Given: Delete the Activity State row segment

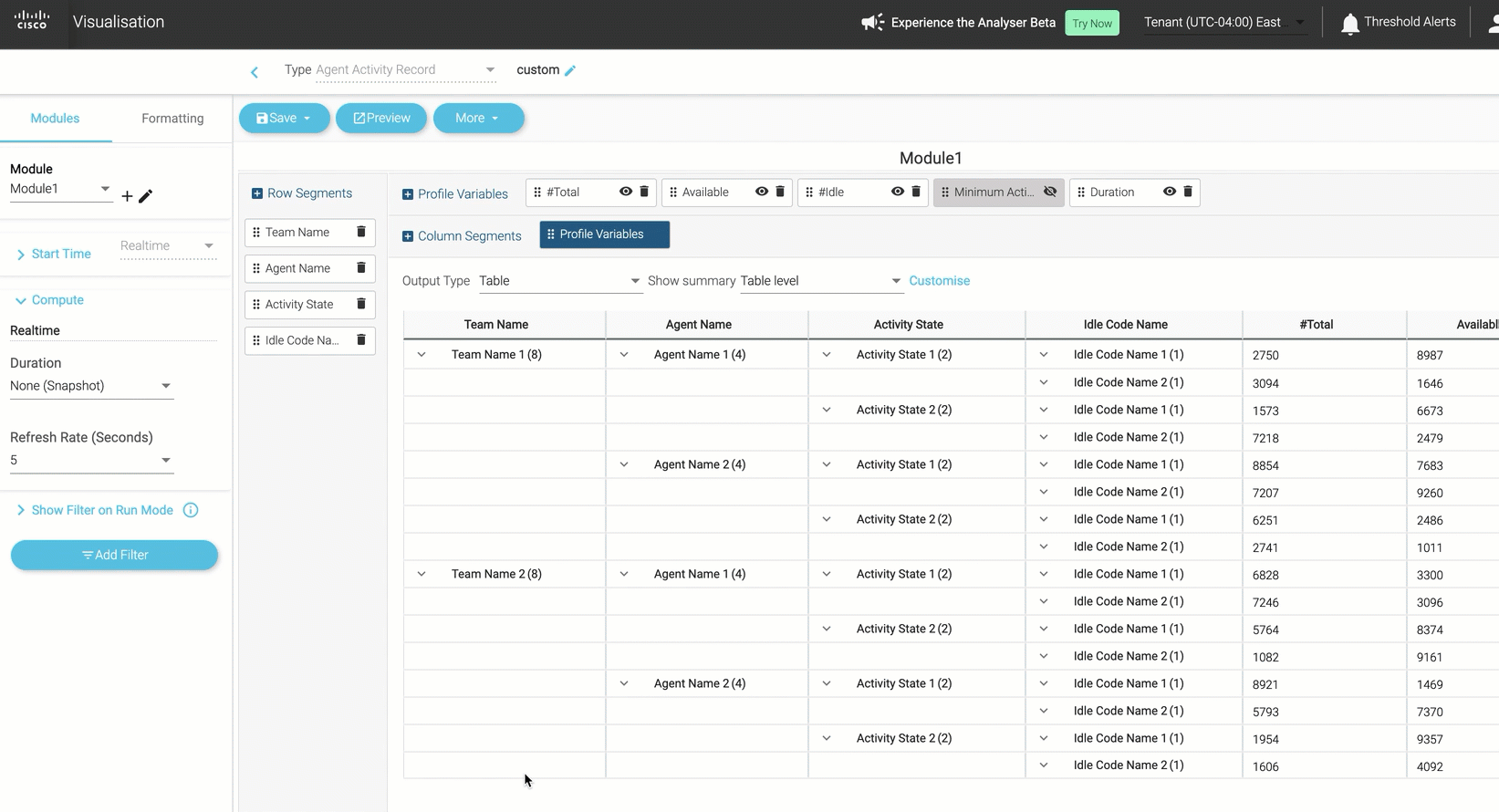Looking at the screenshot, I should click(361, 304).
